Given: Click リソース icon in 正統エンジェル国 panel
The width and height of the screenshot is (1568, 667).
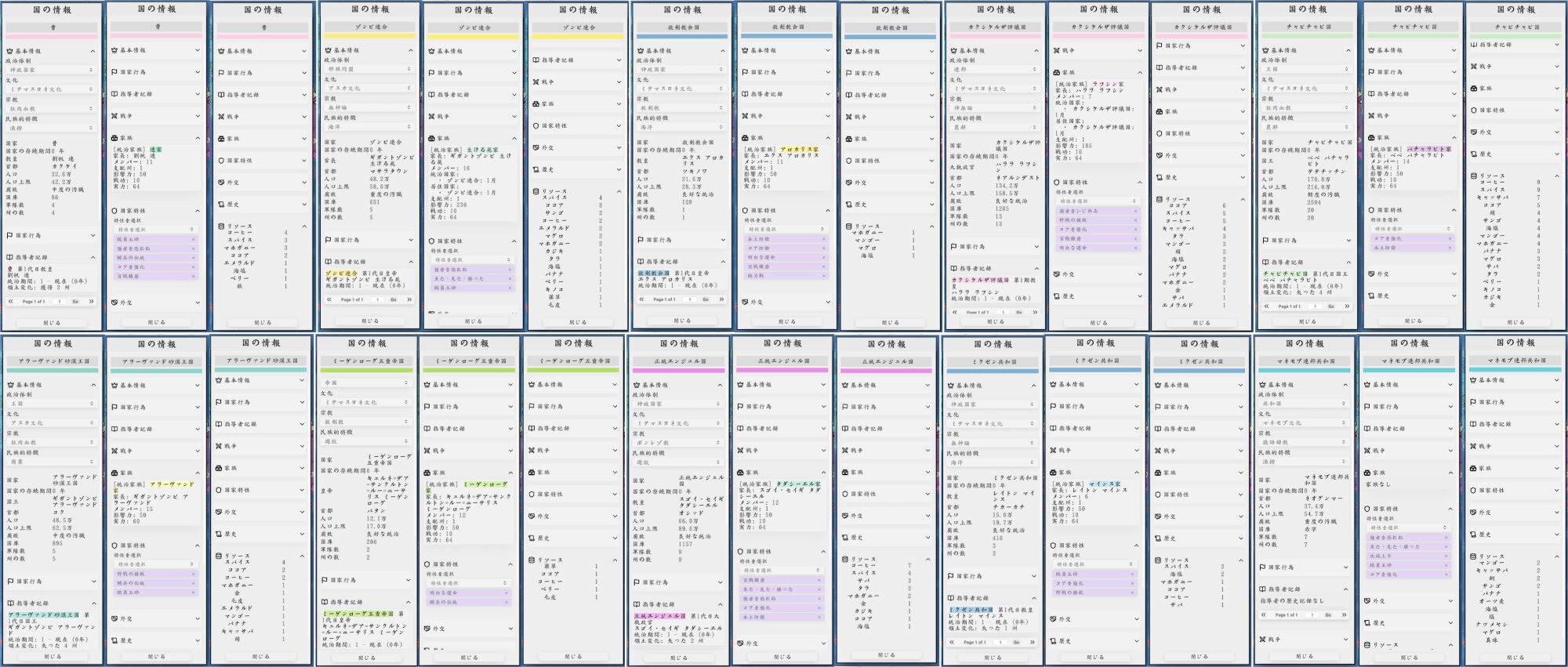Looking at the screenshot, I should click(x=846, y=559).
